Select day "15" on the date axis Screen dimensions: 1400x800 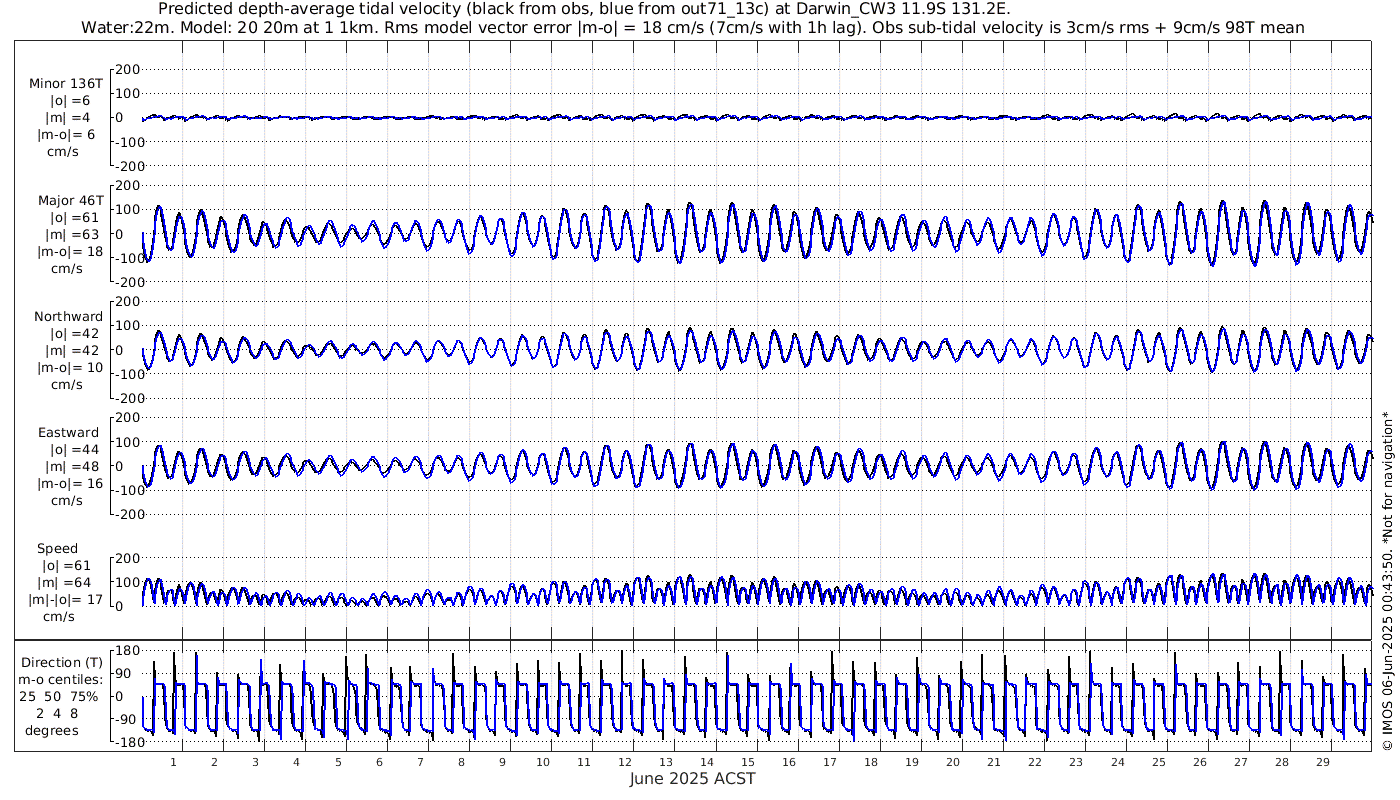click(x=748, y=762)
